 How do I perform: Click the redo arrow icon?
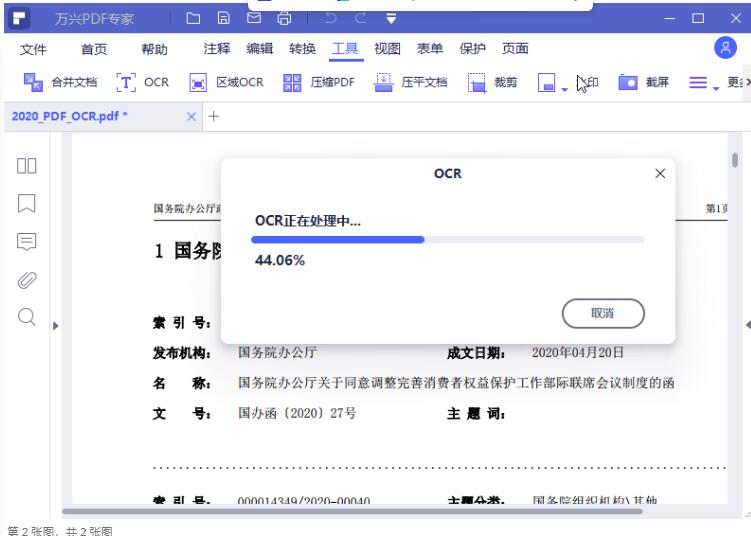(361, 19)
